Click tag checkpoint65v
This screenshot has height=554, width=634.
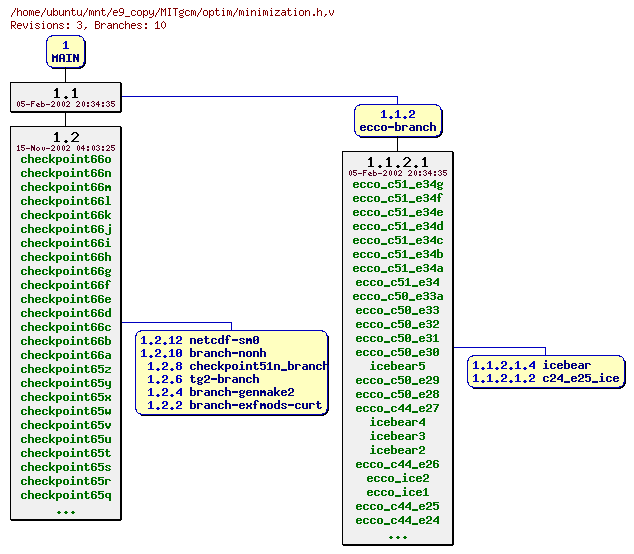pos(66,425)
